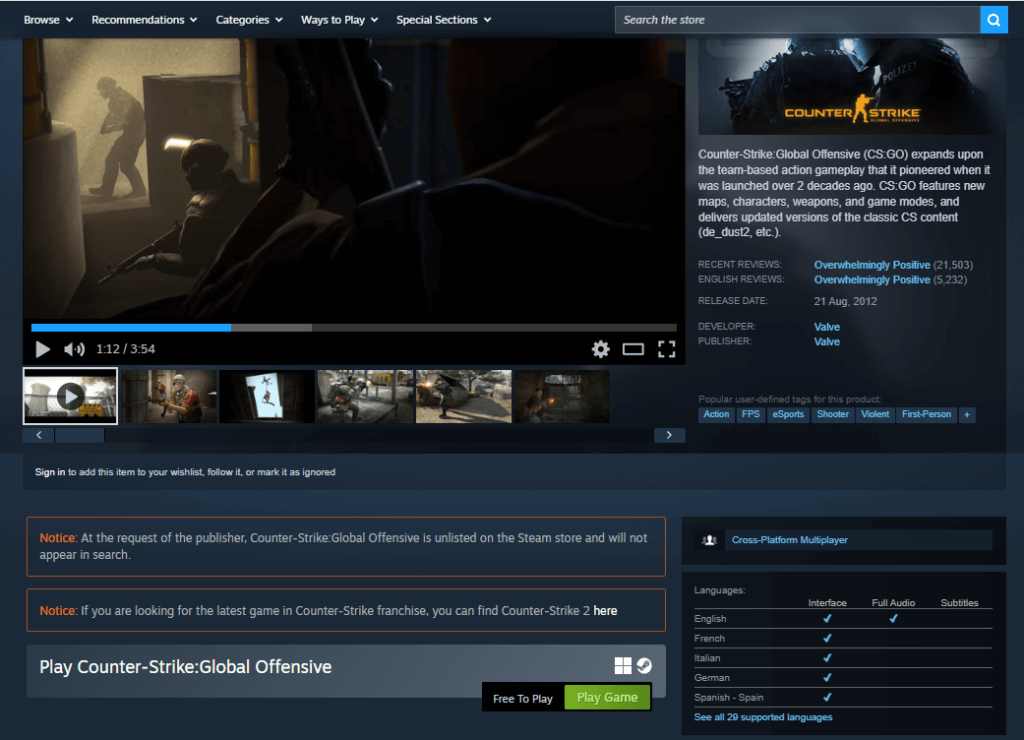The image size is (1024, 740).
Task: Select the fifth screenshot thumbnail
Action: (464, 396)
